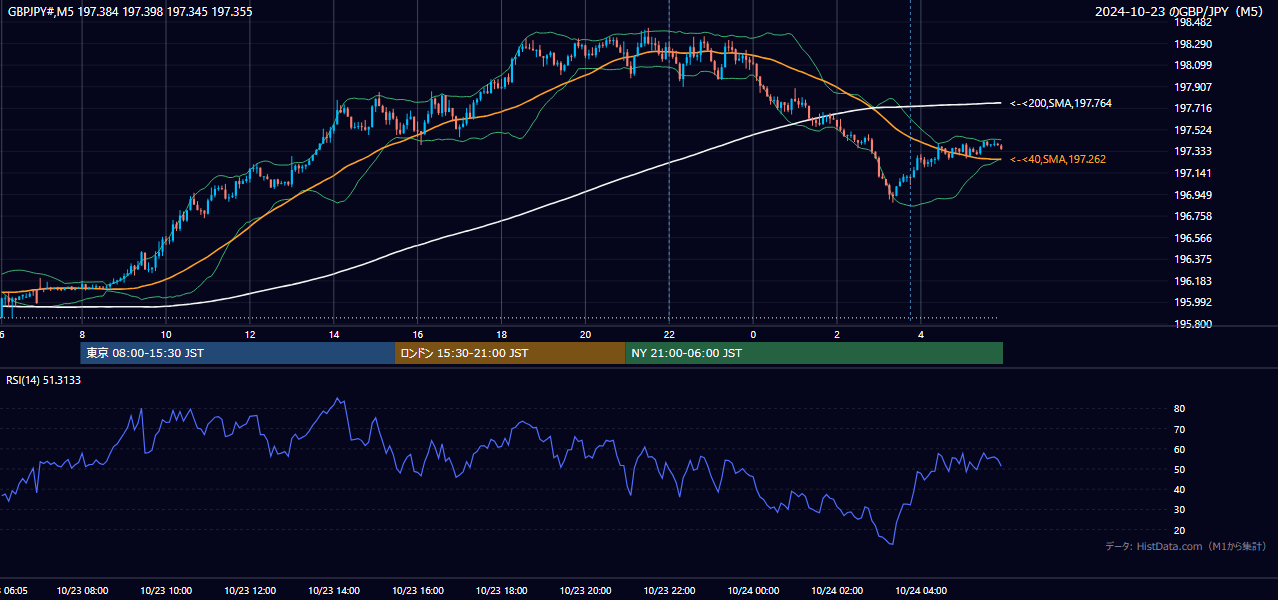Screen dimensions: 1278x600
Task: Click price axis value 196.183
Action: [x=1192, y=281]
